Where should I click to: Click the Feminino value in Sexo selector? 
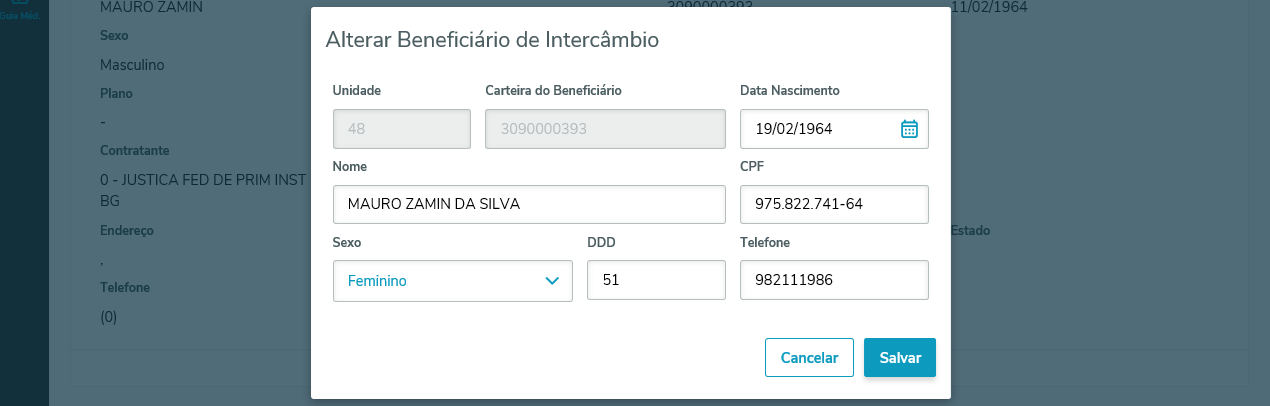pyautogui.click(x=378, y=281)
